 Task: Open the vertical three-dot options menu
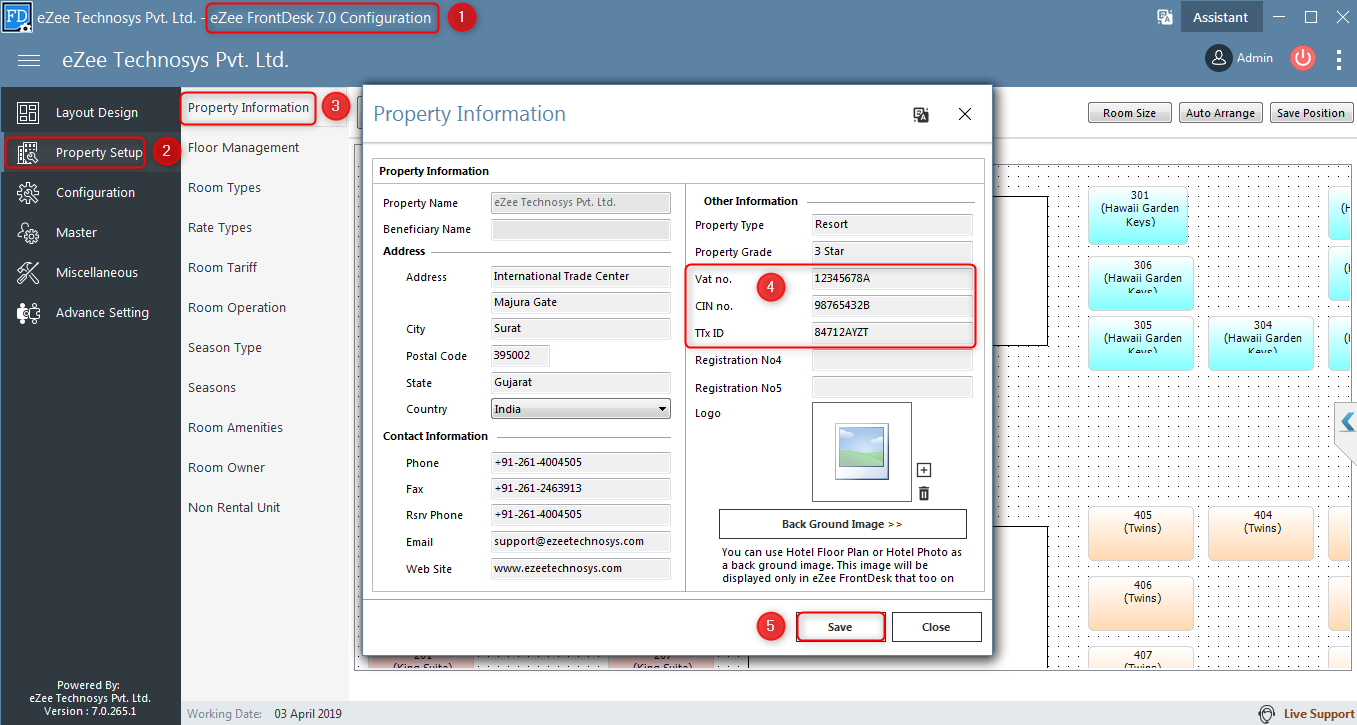click(x=1339, y=60)
